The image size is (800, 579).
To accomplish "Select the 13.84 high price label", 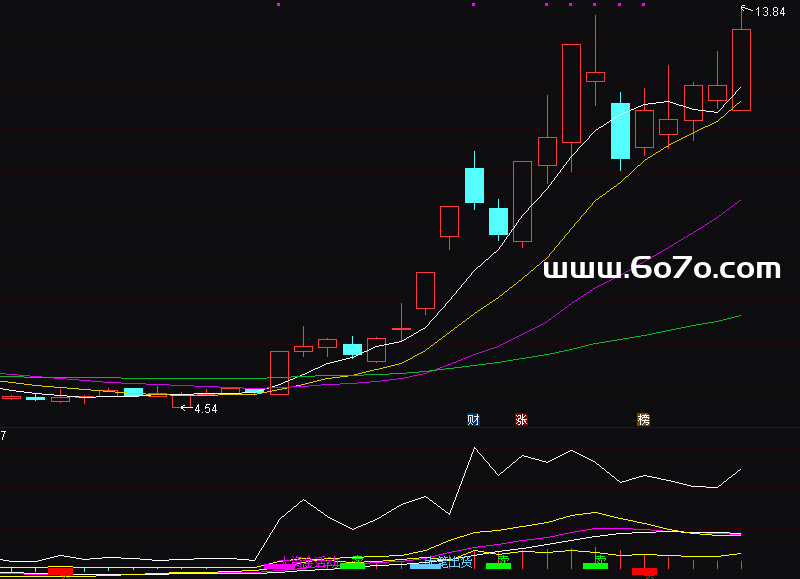I will (x=770, y=12).
